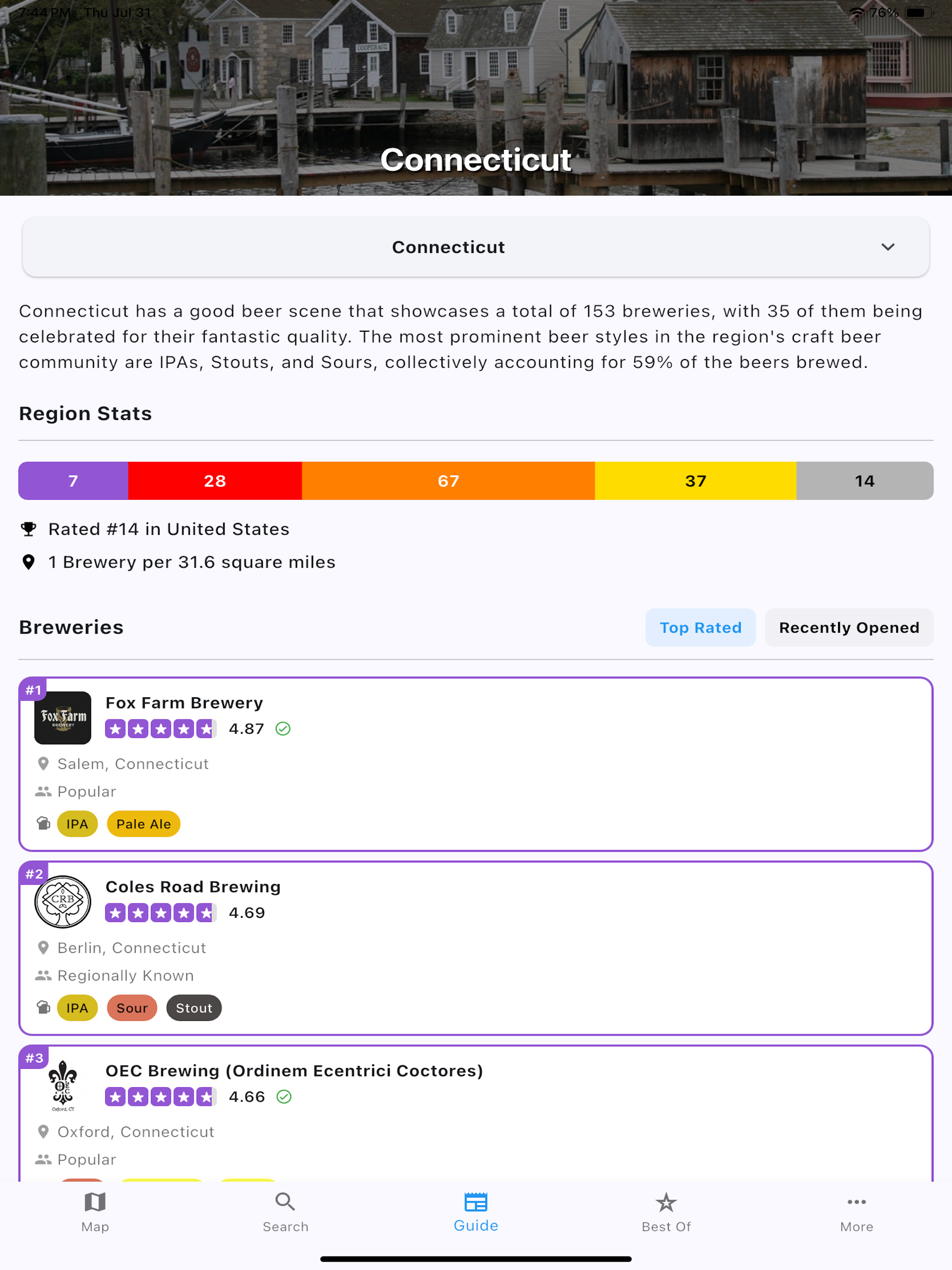The image size is (952, 1270).
Task: Tap the Coles Road Brewing CRB logo
Action: (63, 901)
